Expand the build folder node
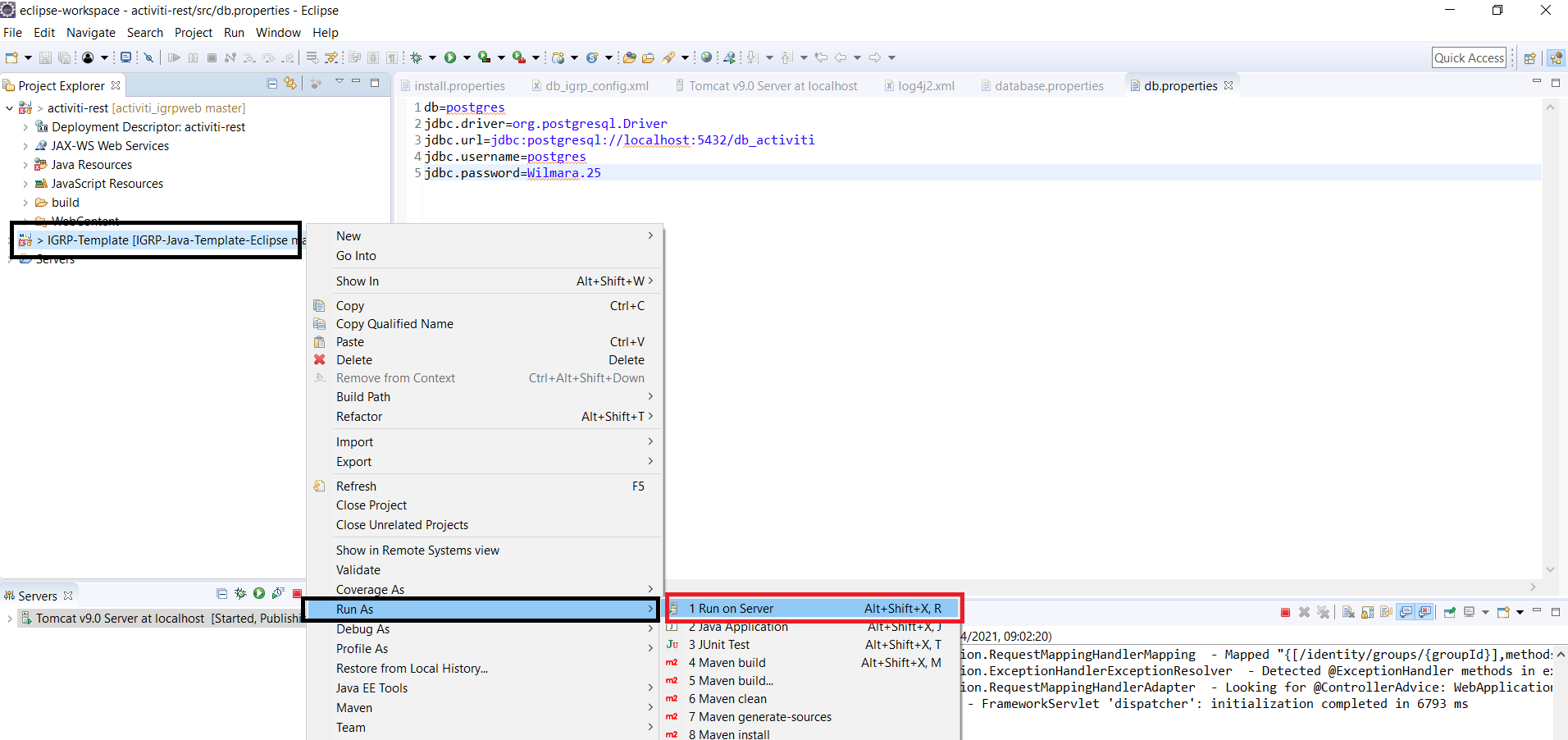 (x=25, y=203)
